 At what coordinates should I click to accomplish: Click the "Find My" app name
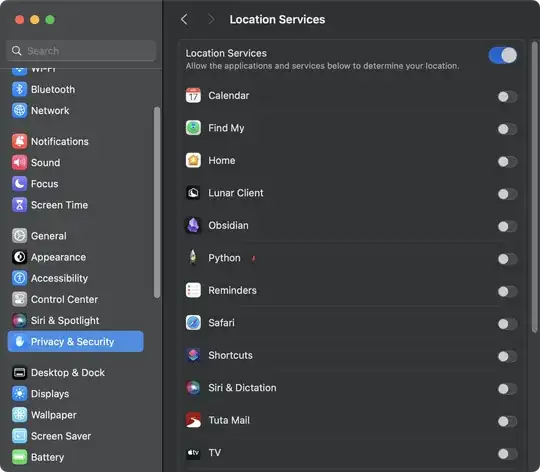[x=226, y=128]
